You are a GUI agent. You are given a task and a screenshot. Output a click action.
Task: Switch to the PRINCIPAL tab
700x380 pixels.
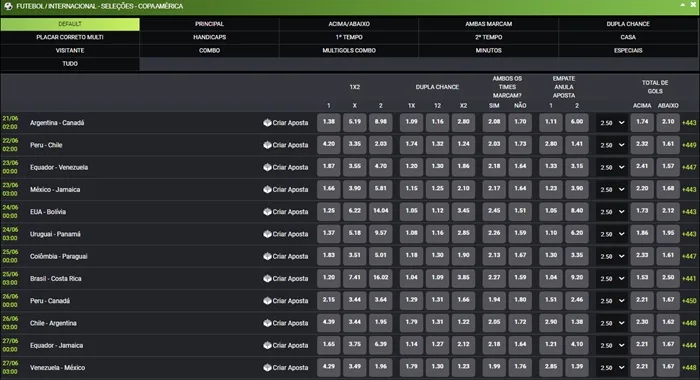coord(209,24)
